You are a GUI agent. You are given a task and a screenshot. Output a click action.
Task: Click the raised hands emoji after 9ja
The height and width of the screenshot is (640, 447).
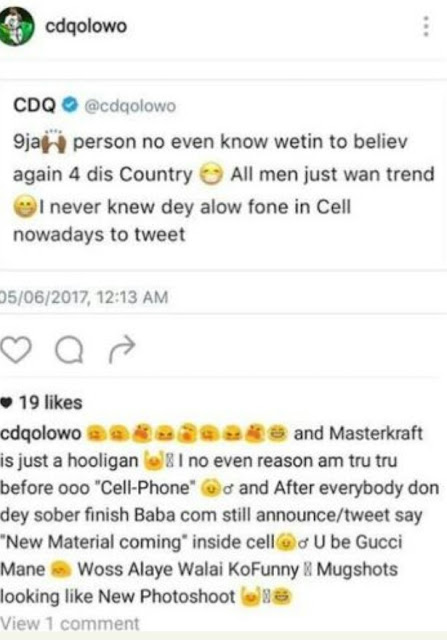pos(54,141)
